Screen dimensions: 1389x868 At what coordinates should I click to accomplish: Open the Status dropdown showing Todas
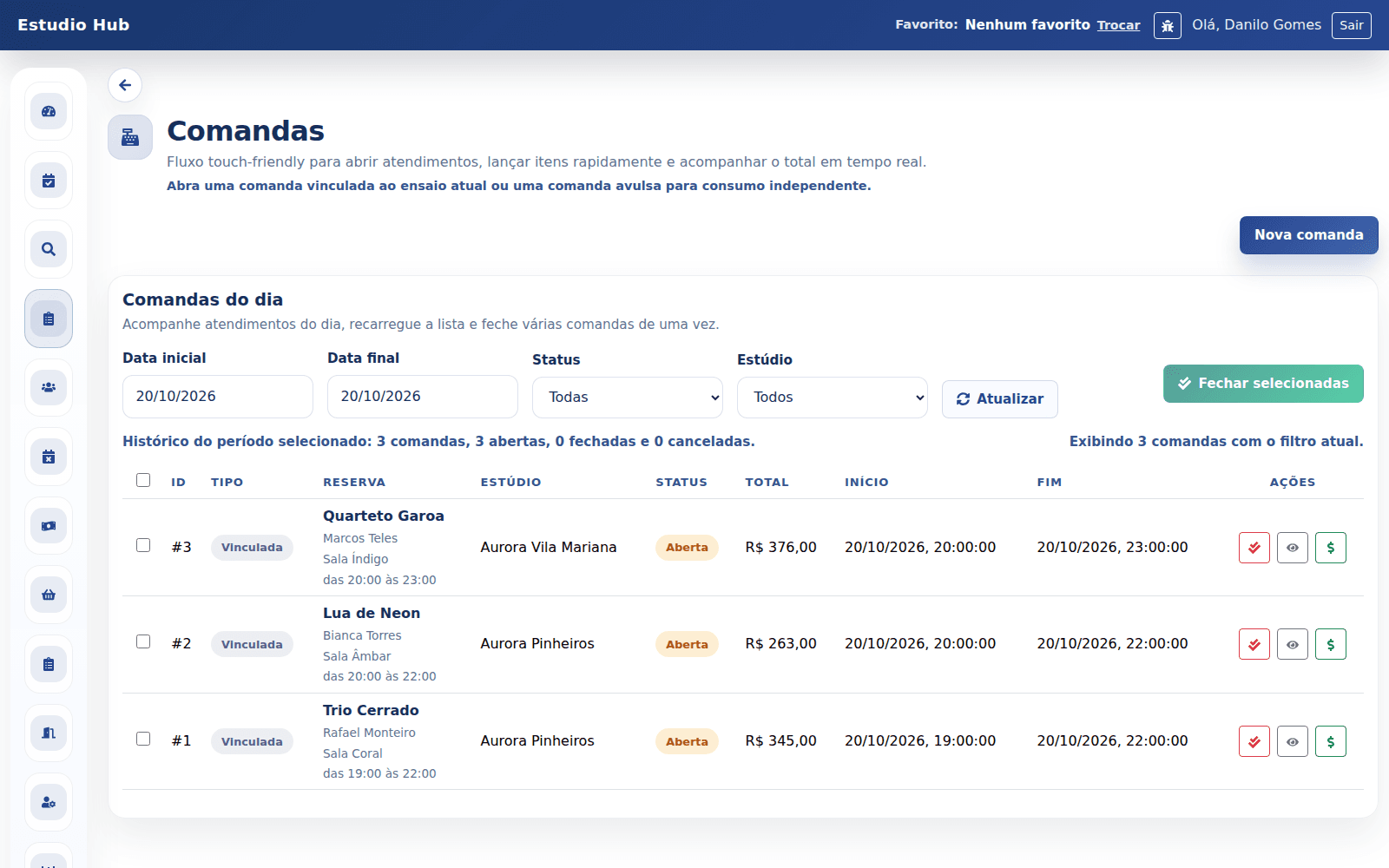click(628, 398)
